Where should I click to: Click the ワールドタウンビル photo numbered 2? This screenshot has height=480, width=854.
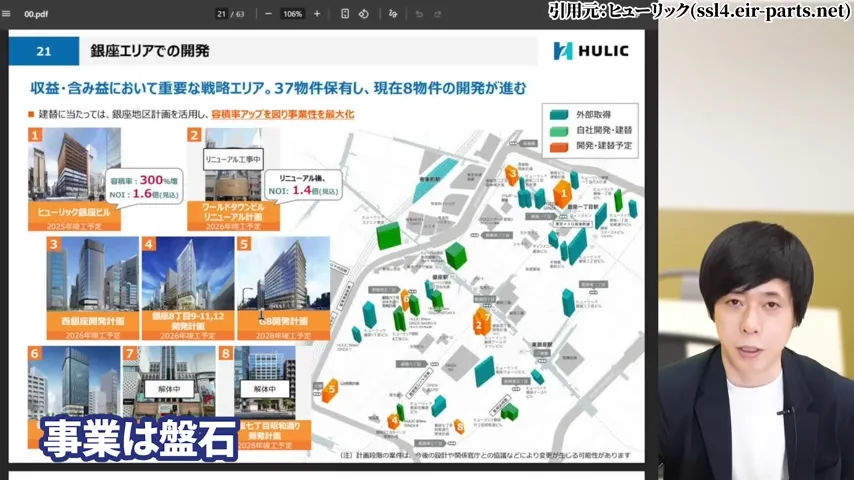[x=234, y=165]
